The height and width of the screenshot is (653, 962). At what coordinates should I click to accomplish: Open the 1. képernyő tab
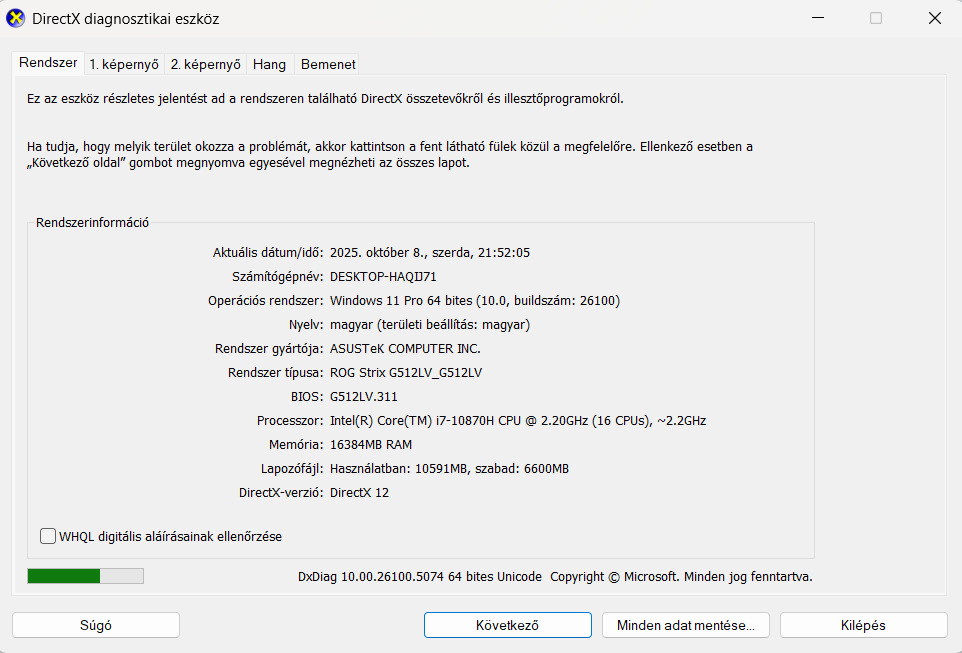[124, 64]
